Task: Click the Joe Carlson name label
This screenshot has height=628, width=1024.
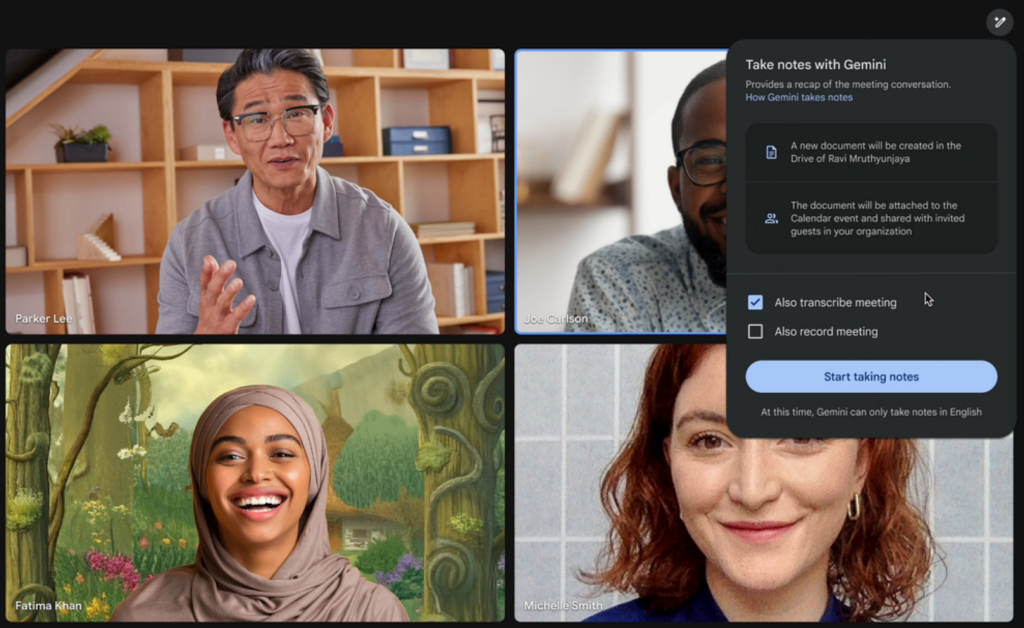Action: click(557, 319)
